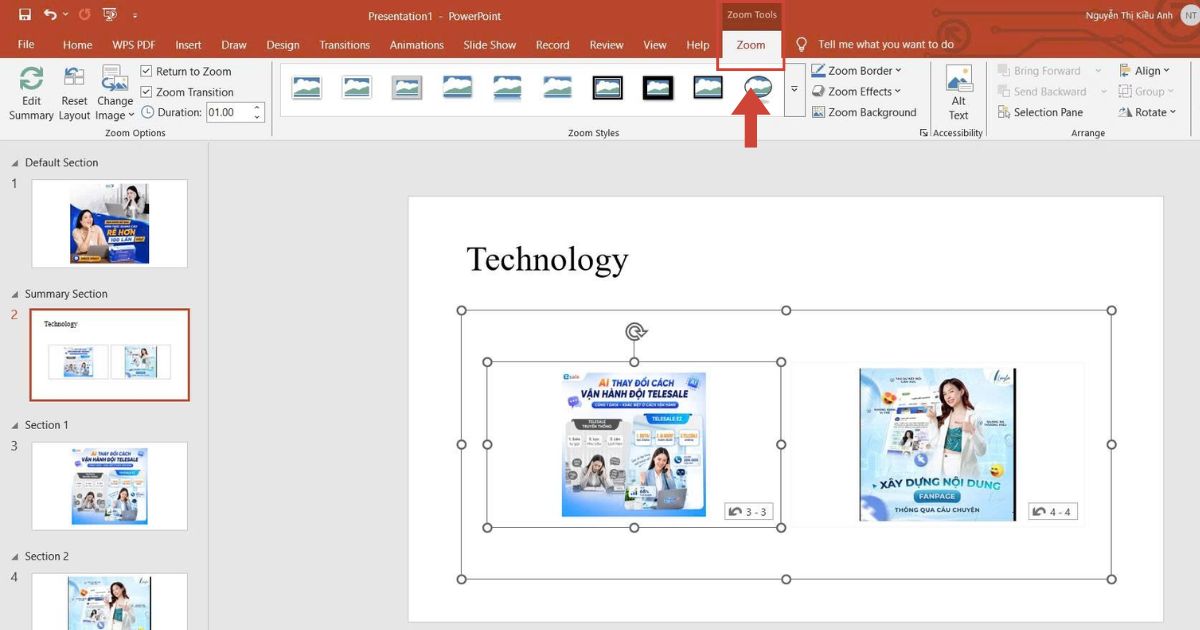Viewport: 1200px width, 630px height.
Task: Click Tell me what you want to do
Action: 885,45
